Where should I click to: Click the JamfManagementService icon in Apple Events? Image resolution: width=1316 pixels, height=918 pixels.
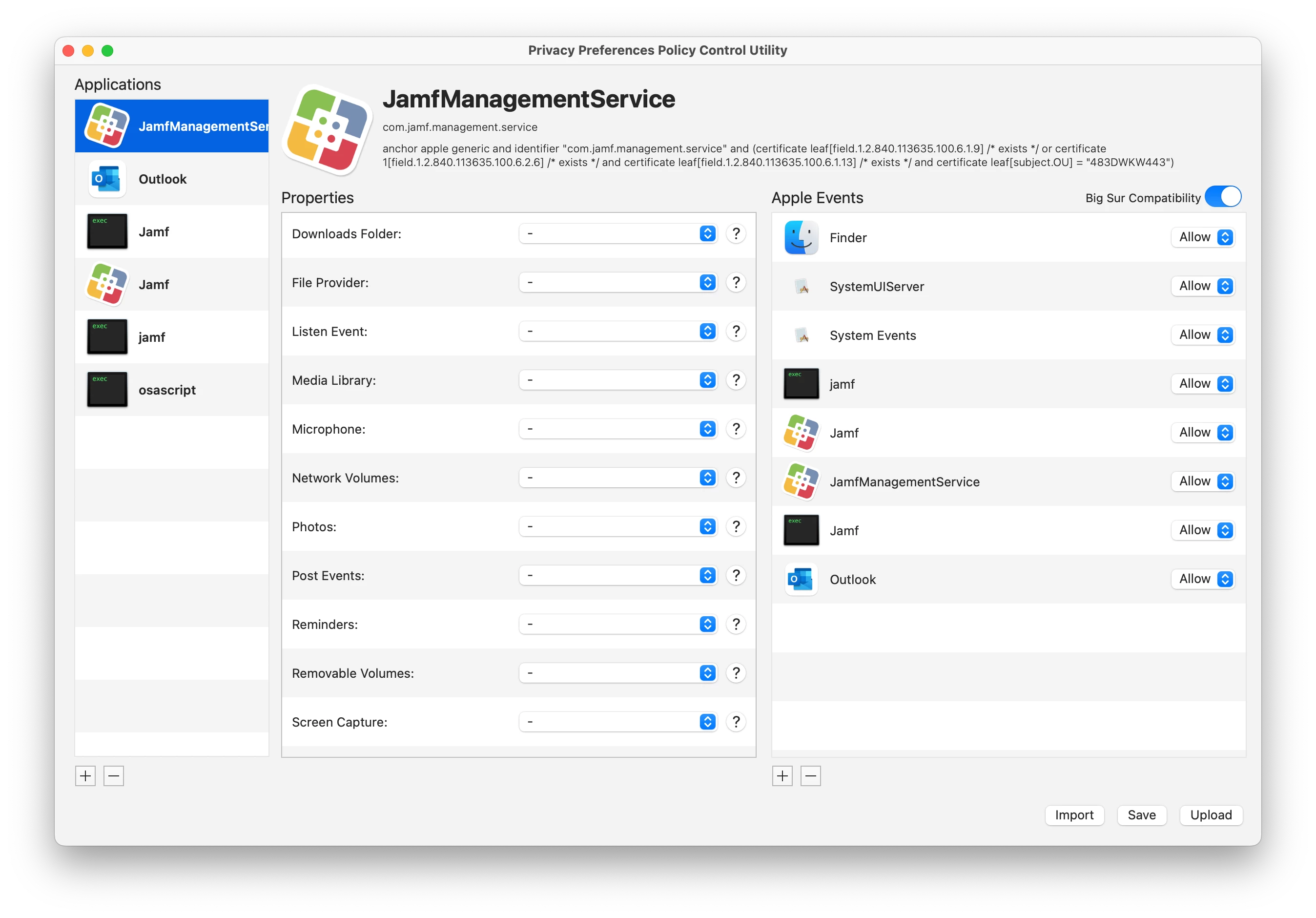coord(801,481)
